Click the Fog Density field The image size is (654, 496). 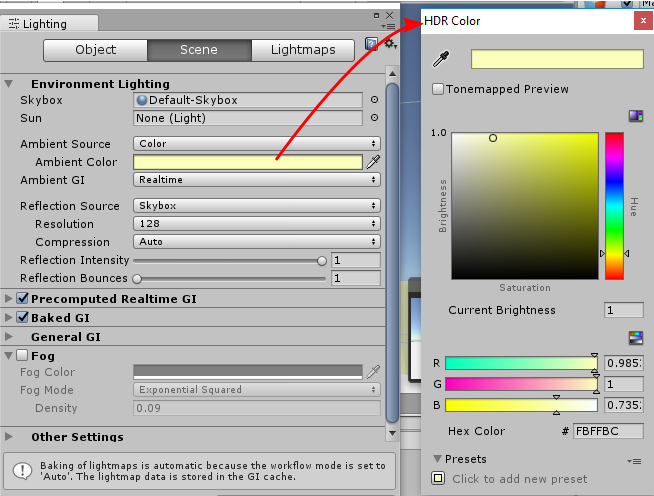257,408
